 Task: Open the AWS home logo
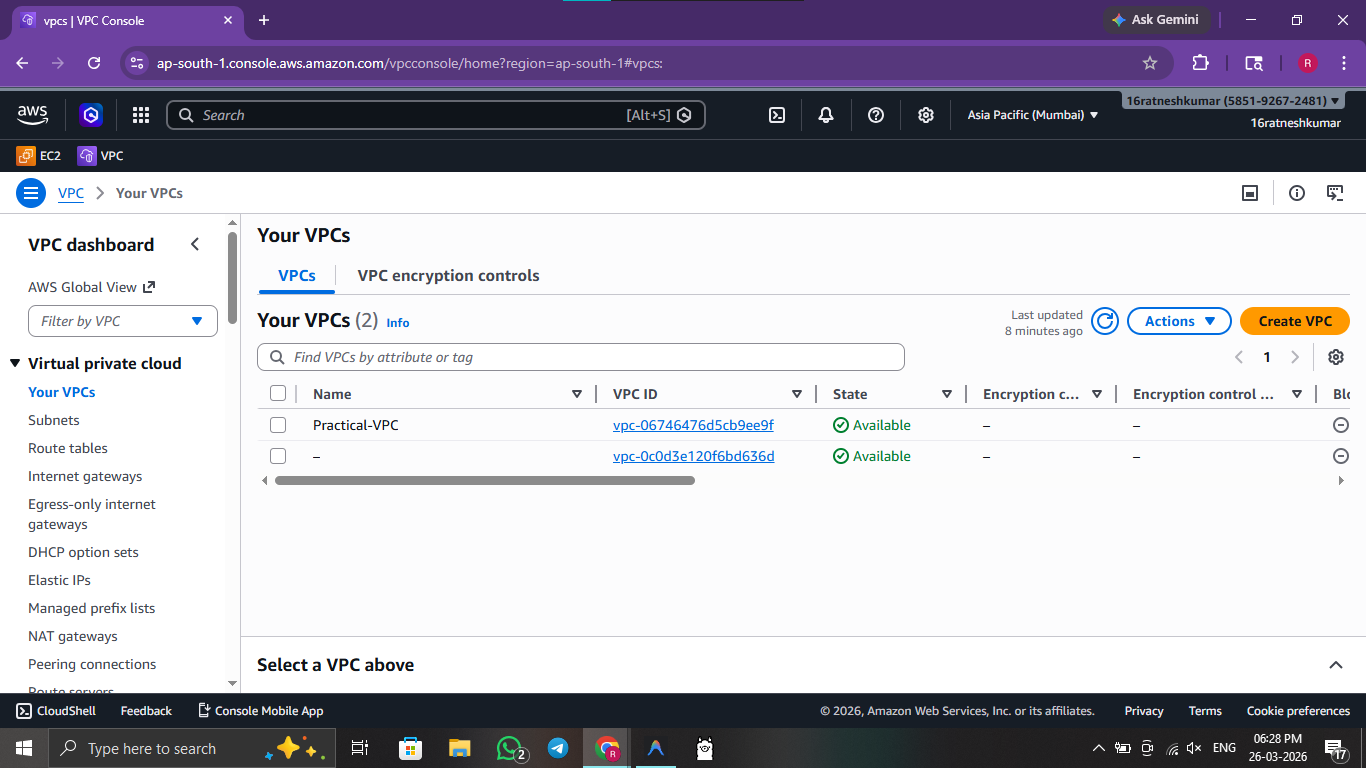[32, 115]
